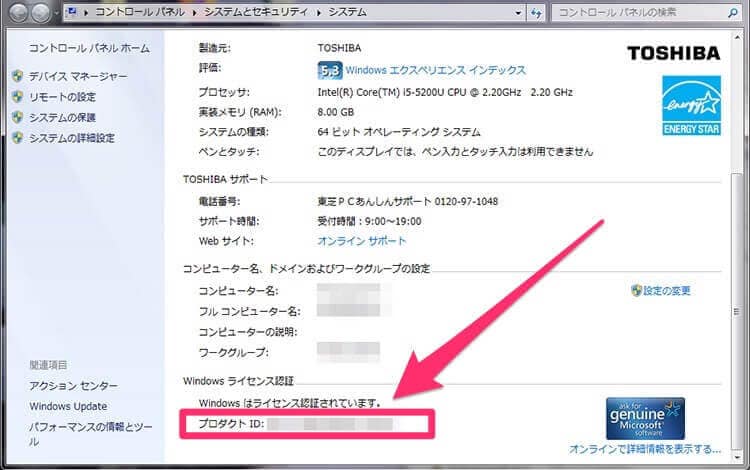
Task: Click the プロダクト ID label
Action: click(x=232, y=424)
